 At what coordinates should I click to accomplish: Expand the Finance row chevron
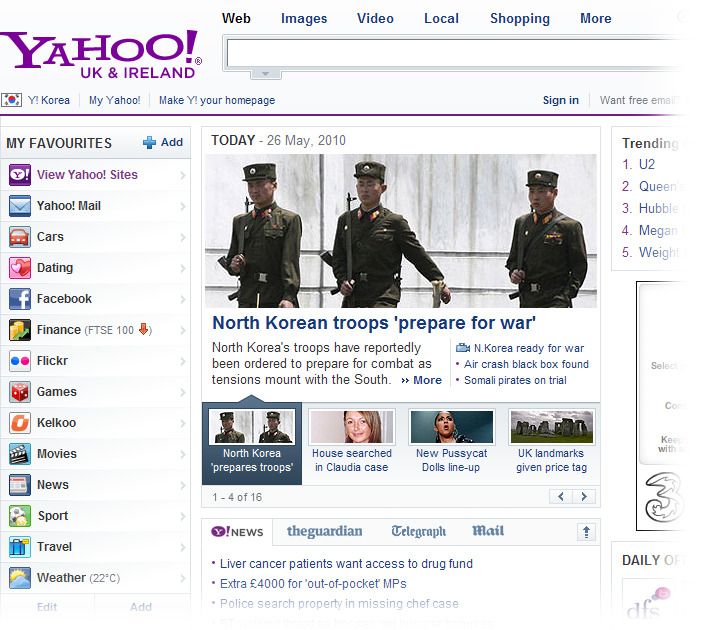point(183,331)
